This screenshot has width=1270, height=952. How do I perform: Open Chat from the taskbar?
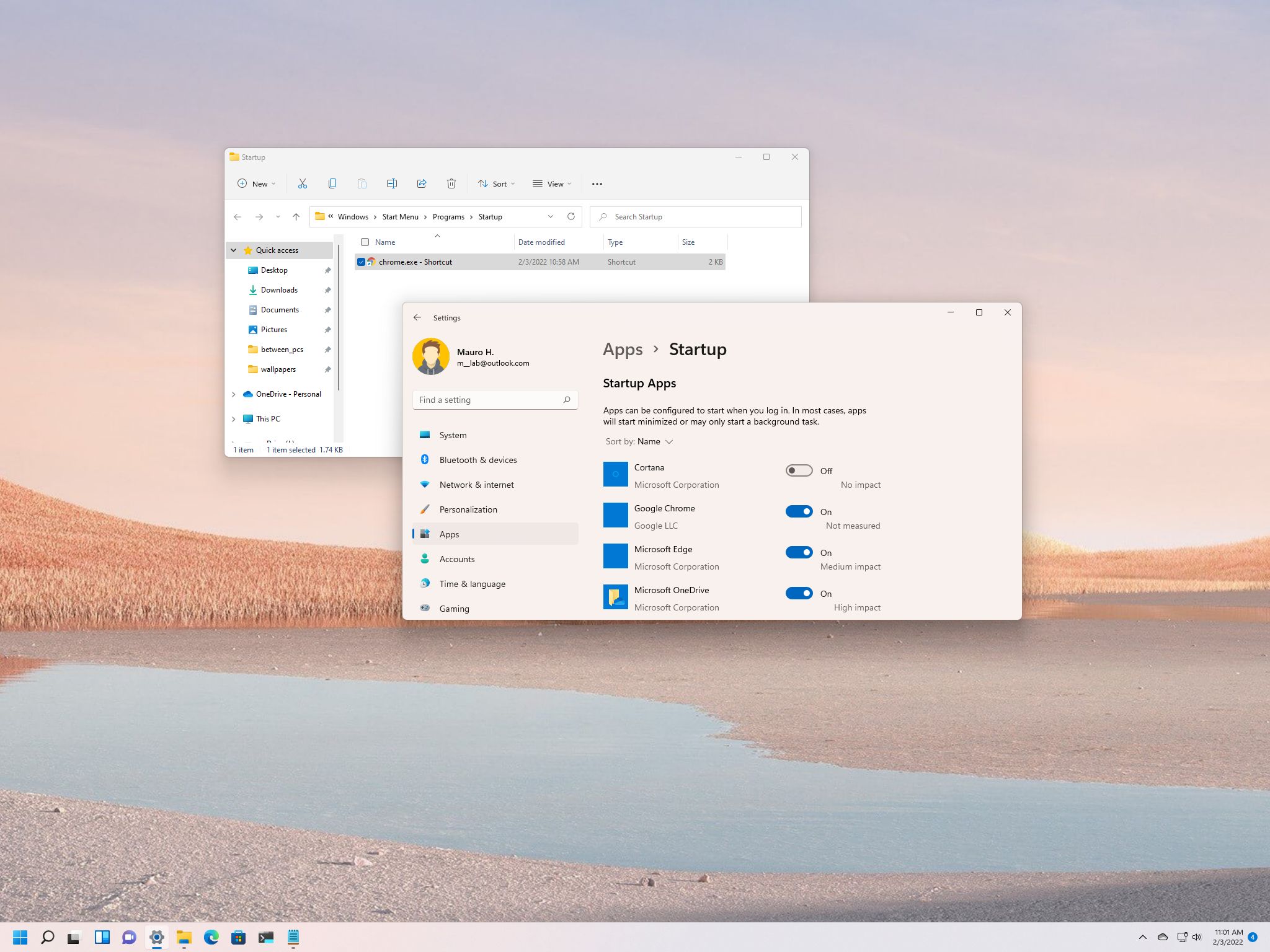[129, 937]
